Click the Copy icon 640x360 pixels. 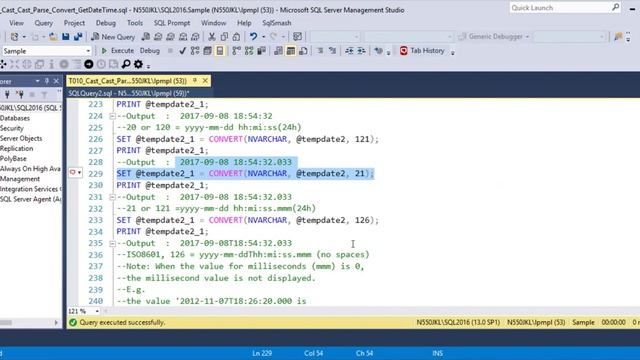click(224, 37)
